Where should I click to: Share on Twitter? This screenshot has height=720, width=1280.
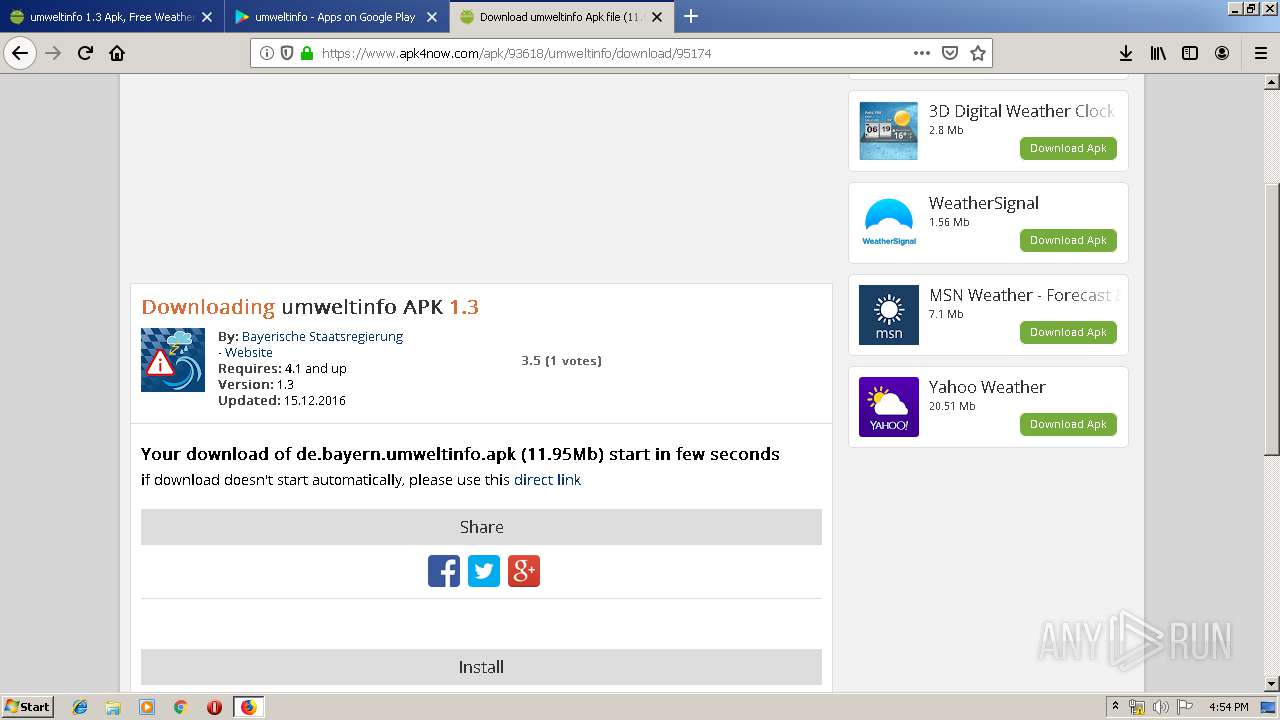pos(484,571)
